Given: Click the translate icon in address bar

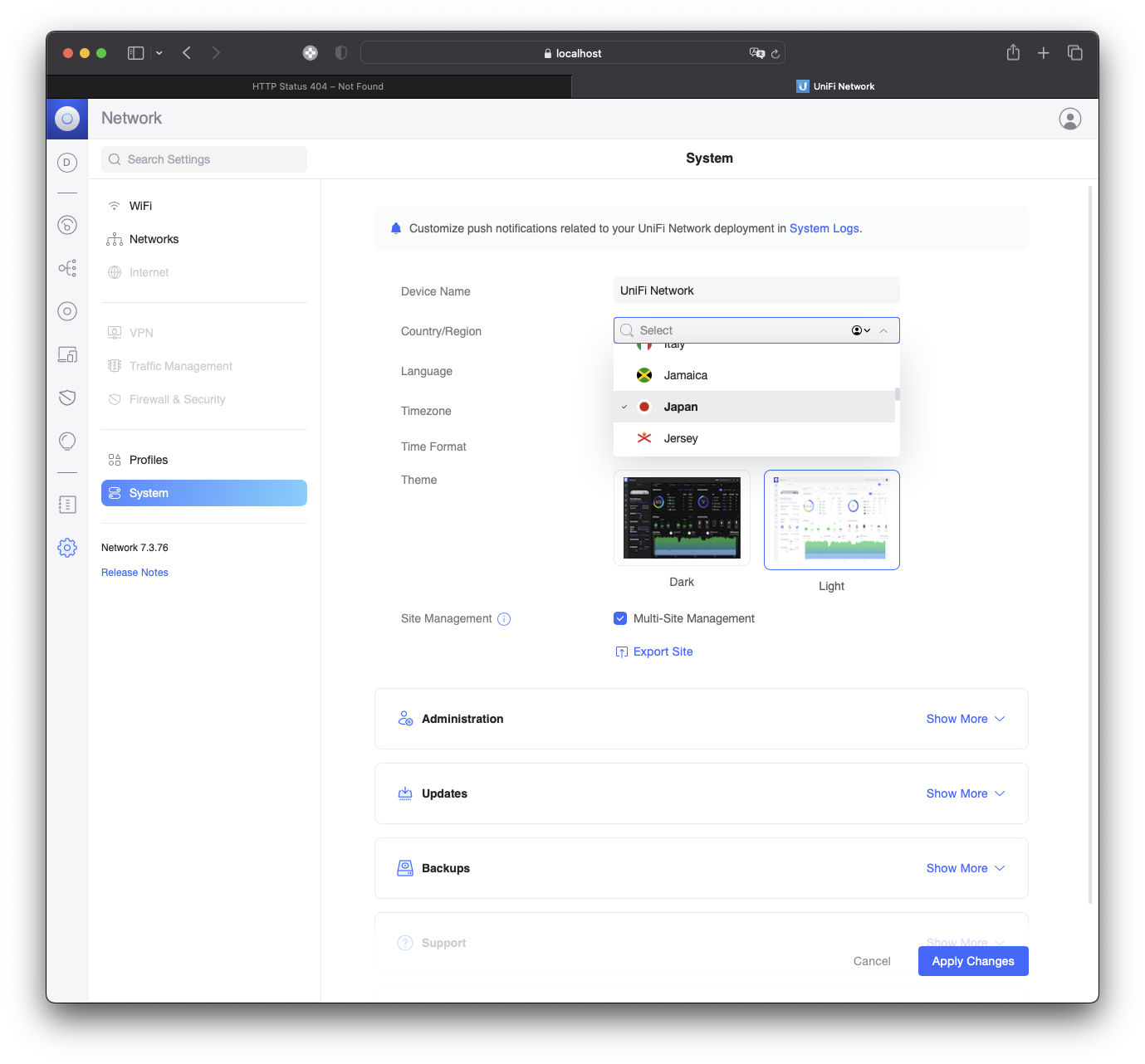Looking at the screenshot, I should [757, 53].
